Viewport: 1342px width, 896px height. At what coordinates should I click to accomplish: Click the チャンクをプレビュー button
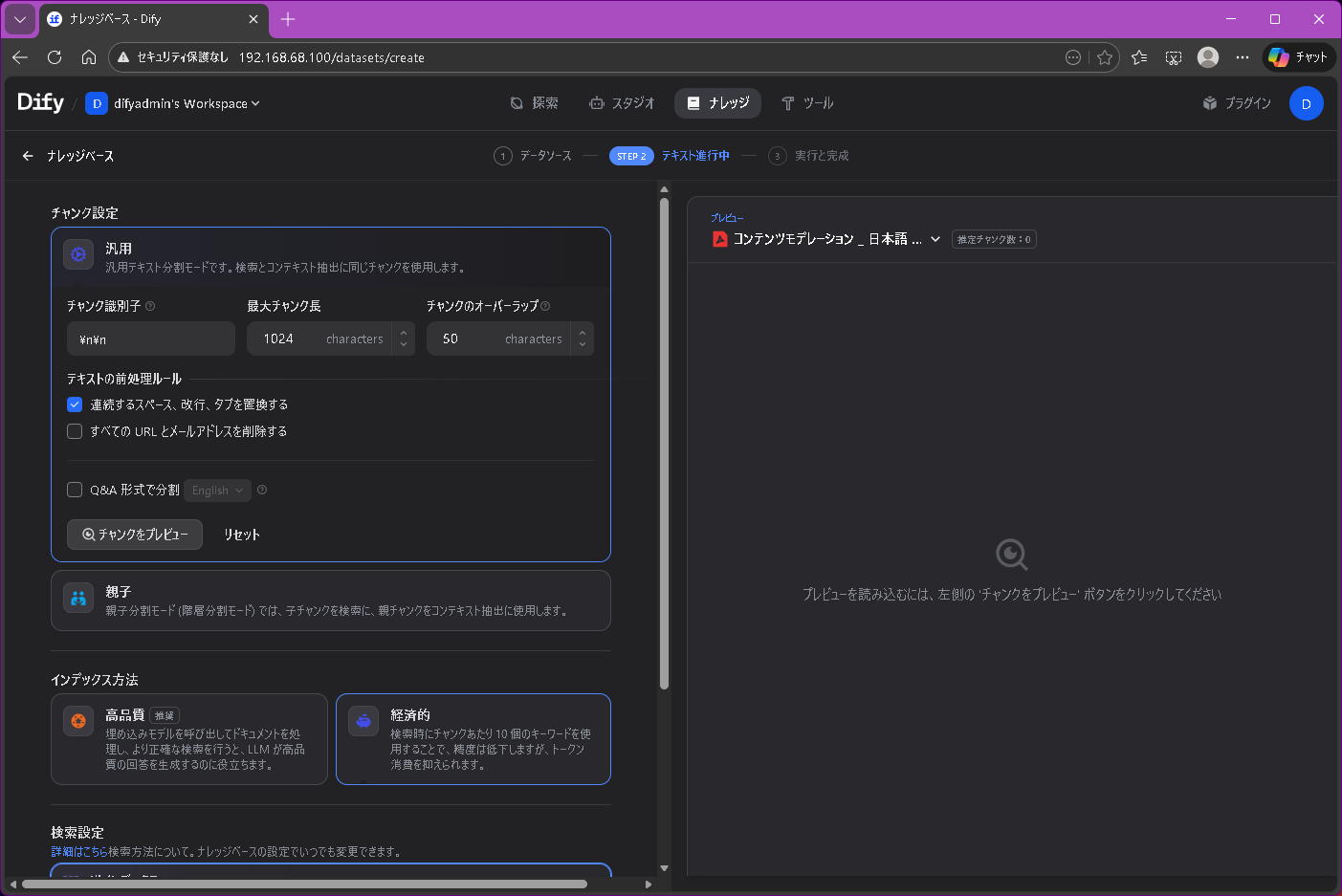pos(134,535)
